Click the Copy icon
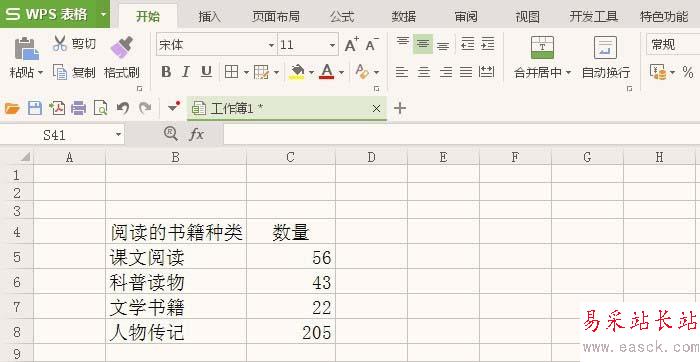The width and height of the screenshot is (700, 362). (x=60, y=72)
